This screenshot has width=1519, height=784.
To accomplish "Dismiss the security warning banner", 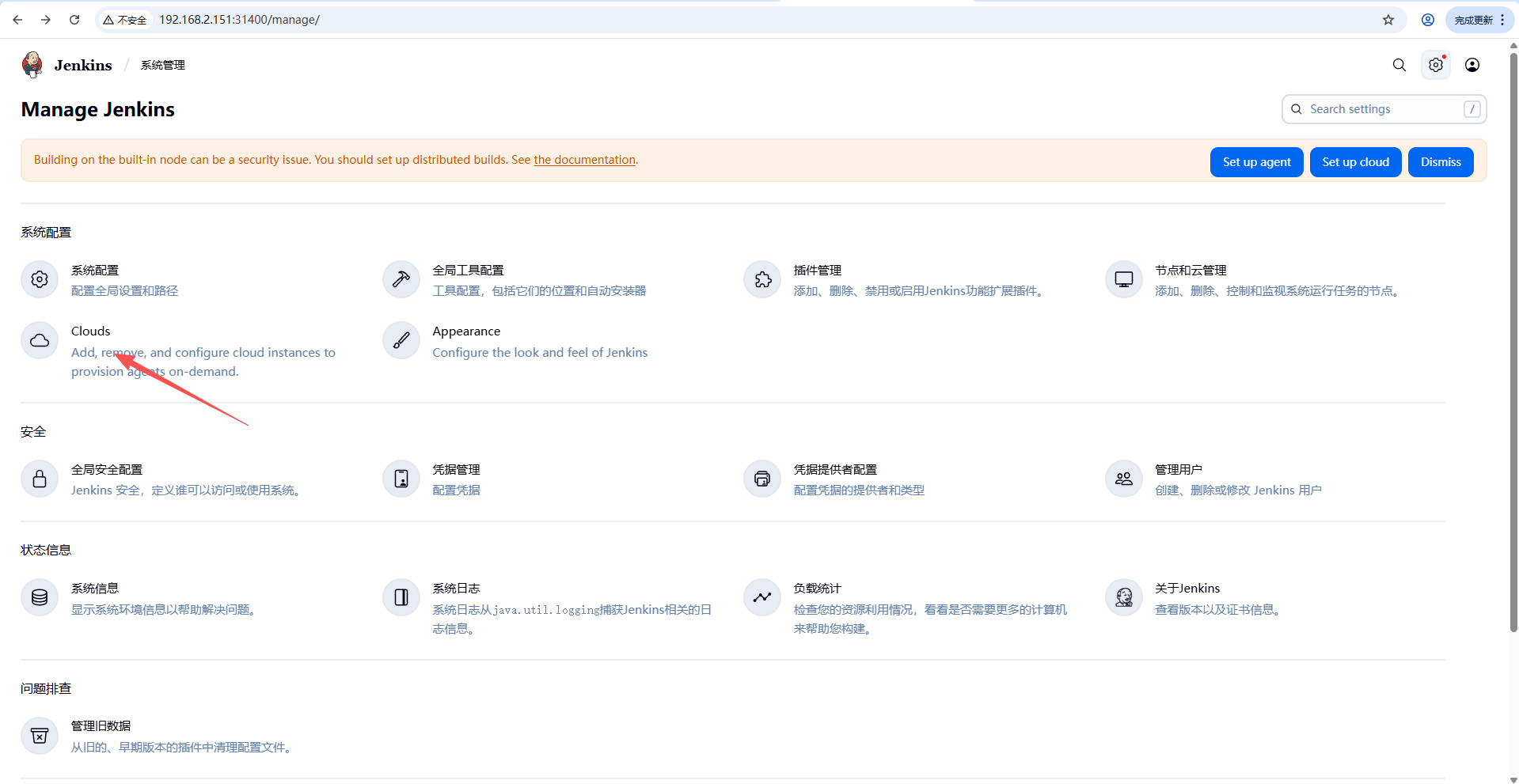I will (x=1440, y=162).
